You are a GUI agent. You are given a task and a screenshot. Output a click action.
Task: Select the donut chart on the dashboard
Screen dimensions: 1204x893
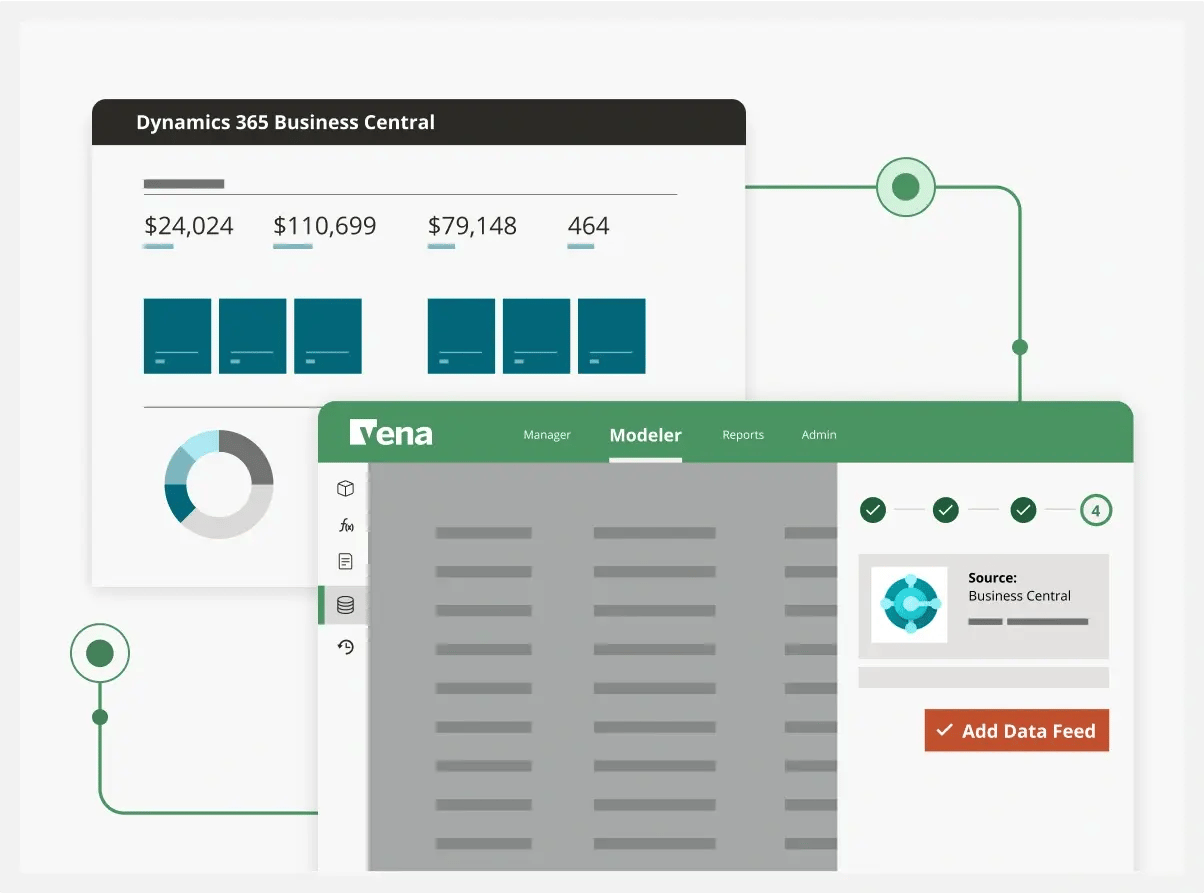tap(218, 484)
